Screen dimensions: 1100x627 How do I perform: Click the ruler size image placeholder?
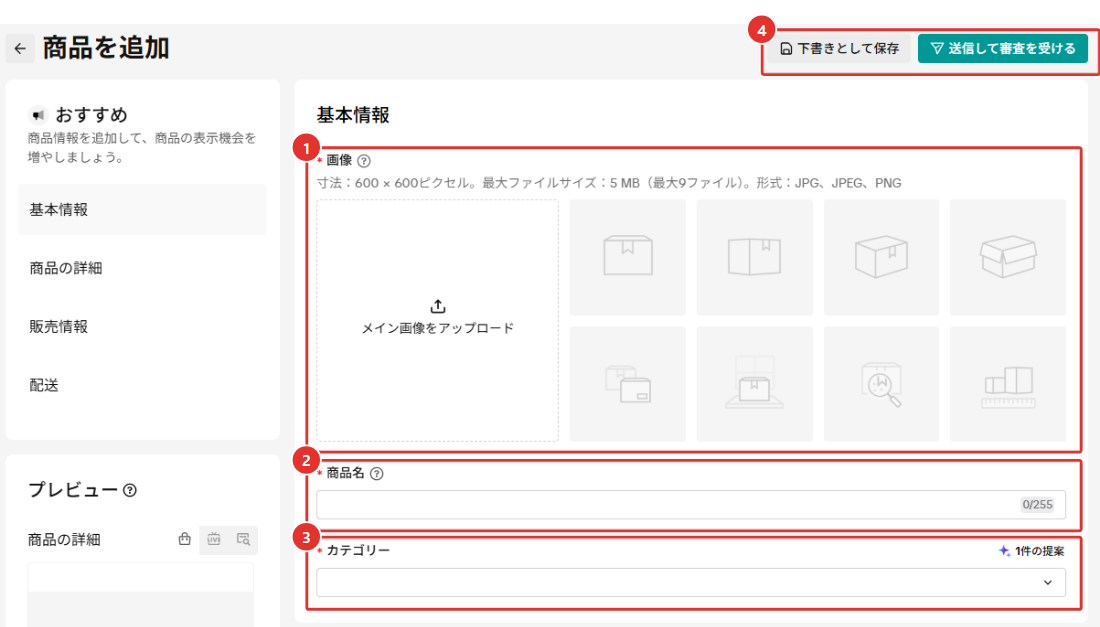click(x=1008, y=384)
